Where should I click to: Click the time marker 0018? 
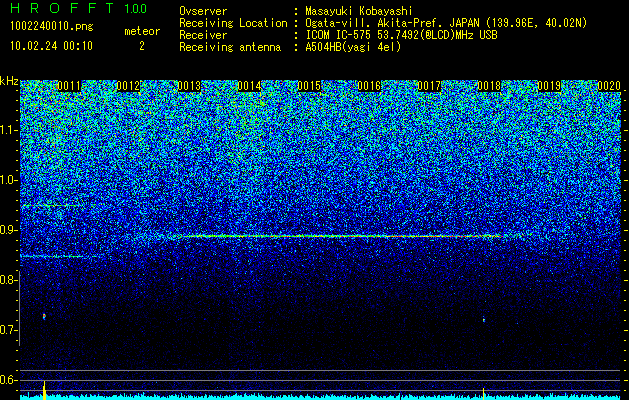(489, 86)
